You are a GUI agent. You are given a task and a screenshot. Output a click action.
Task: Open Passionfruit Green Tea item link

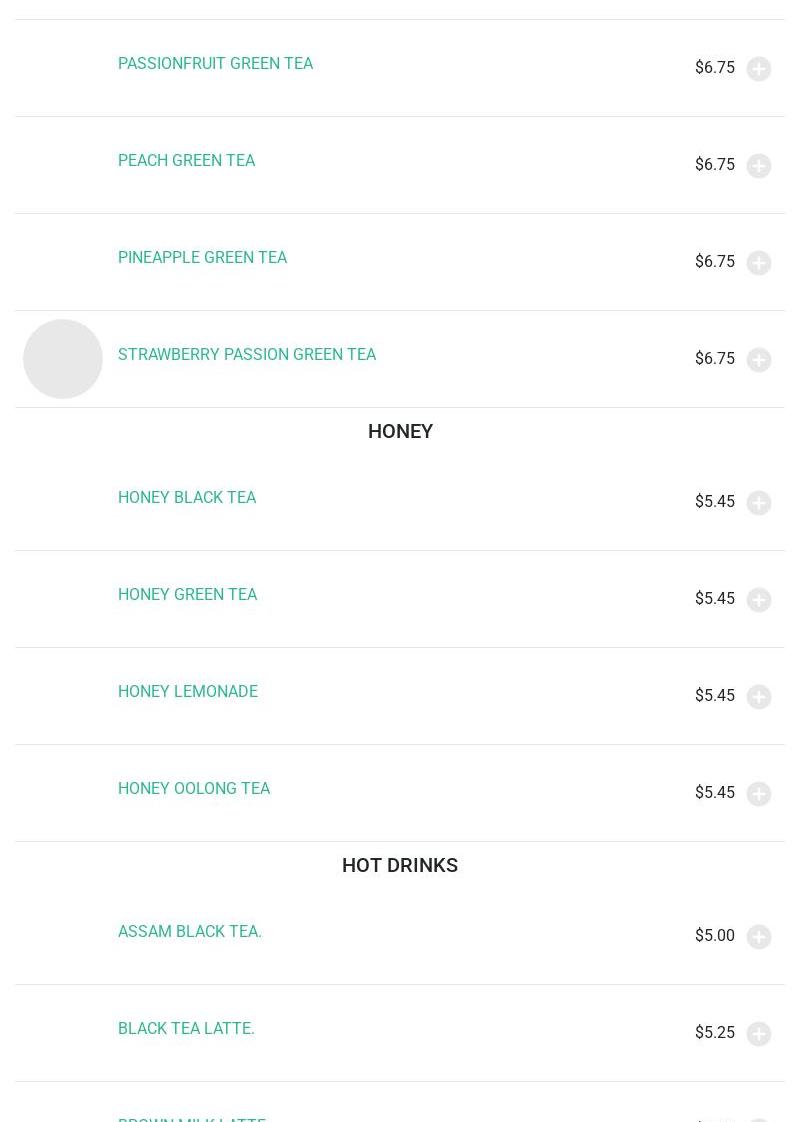point(215,64)
